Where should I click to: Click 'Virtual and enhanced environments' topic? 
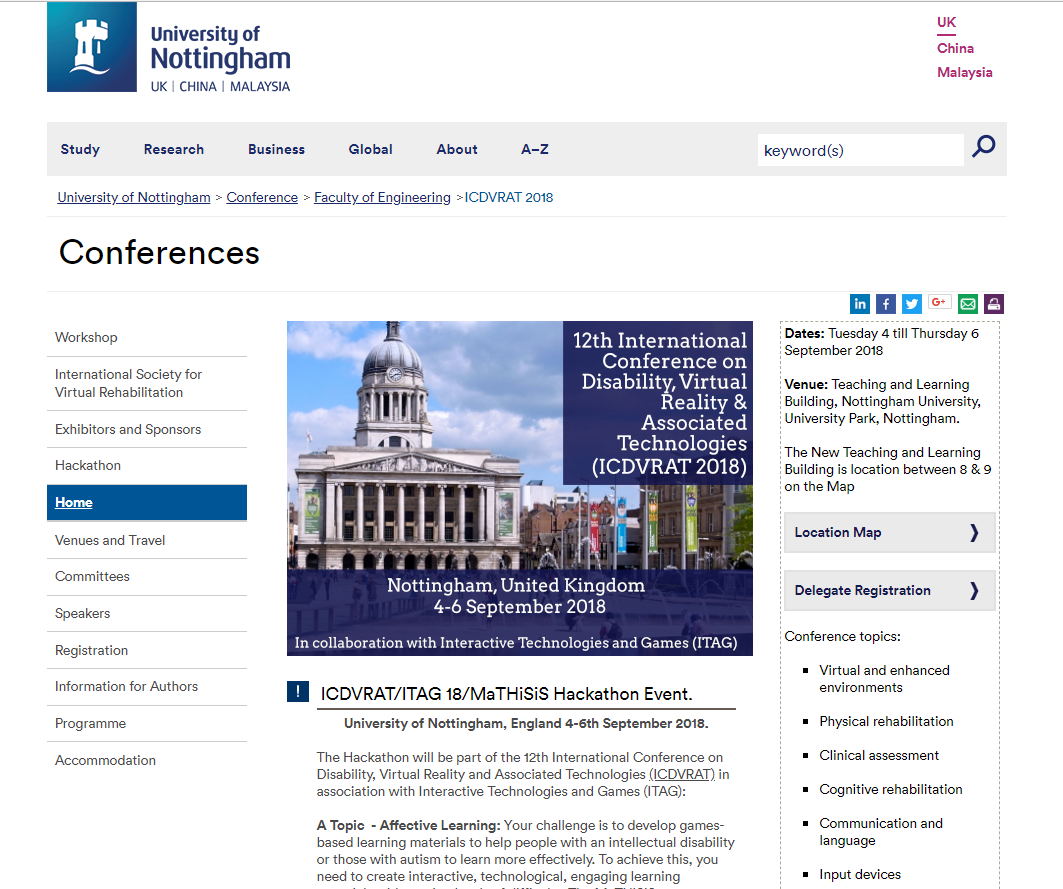884,679
